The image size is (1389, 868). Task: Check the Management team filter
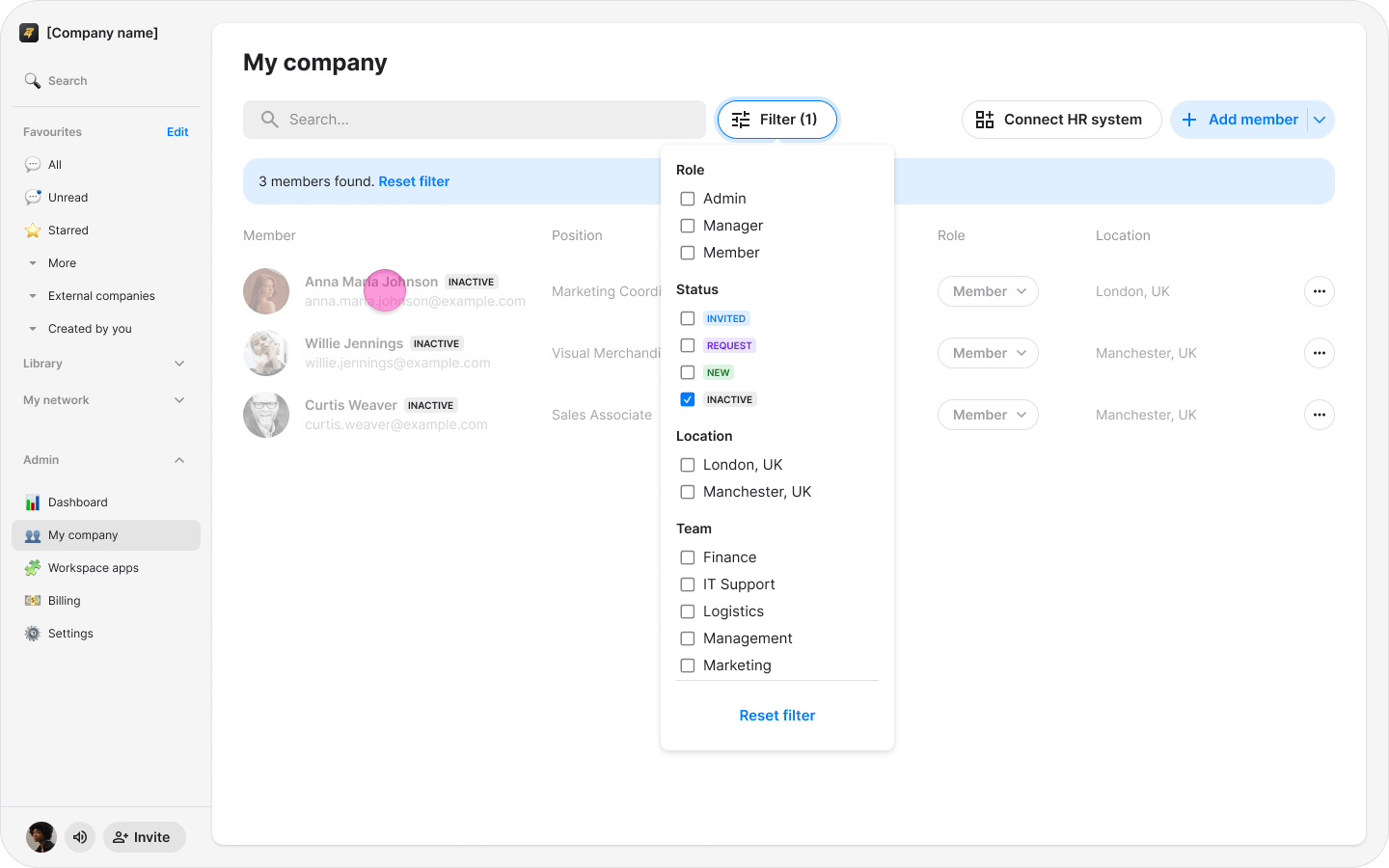point(688,638)
